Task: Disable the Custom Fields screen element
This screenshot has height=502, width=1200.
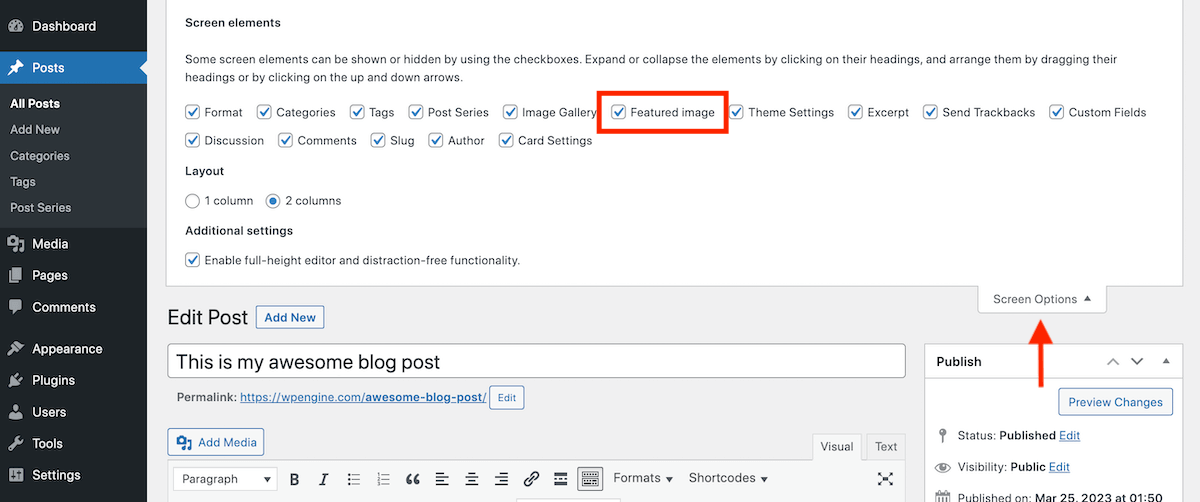Action: (1056, 113)
